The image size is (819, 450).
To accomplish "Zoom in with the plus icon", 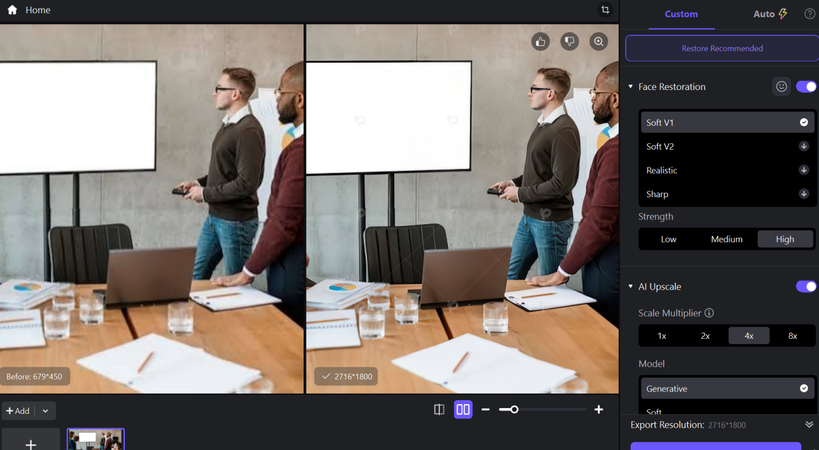I will coord(599,410).
